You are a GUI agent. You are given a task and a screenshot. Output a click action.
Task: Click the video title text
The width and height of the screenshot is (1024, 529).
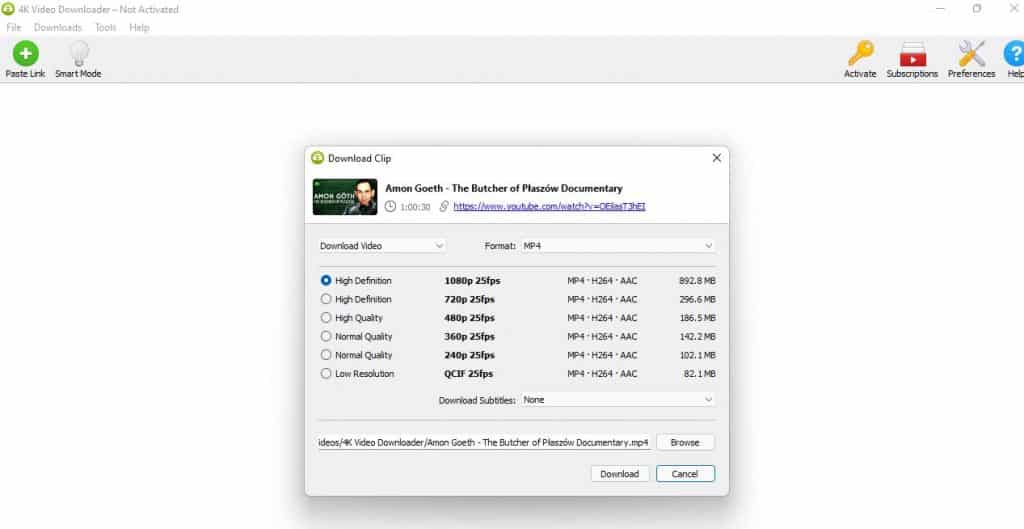(x=504, y=188)
